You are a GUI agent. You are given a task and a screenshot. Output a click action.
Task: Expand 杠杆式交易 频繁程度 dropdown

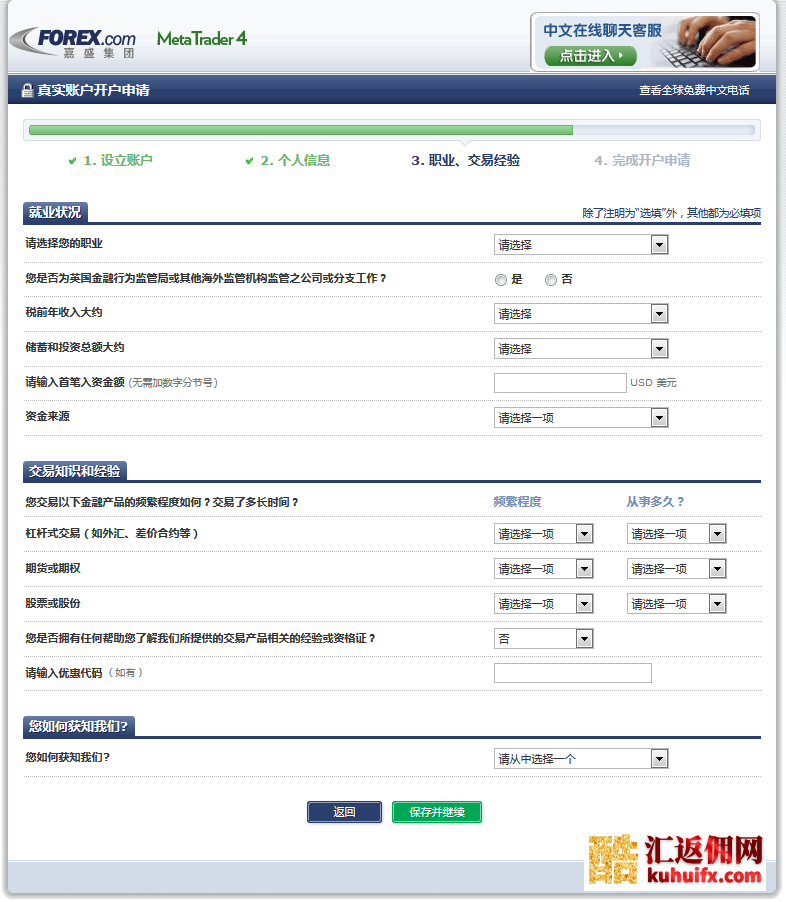(544, 534)
